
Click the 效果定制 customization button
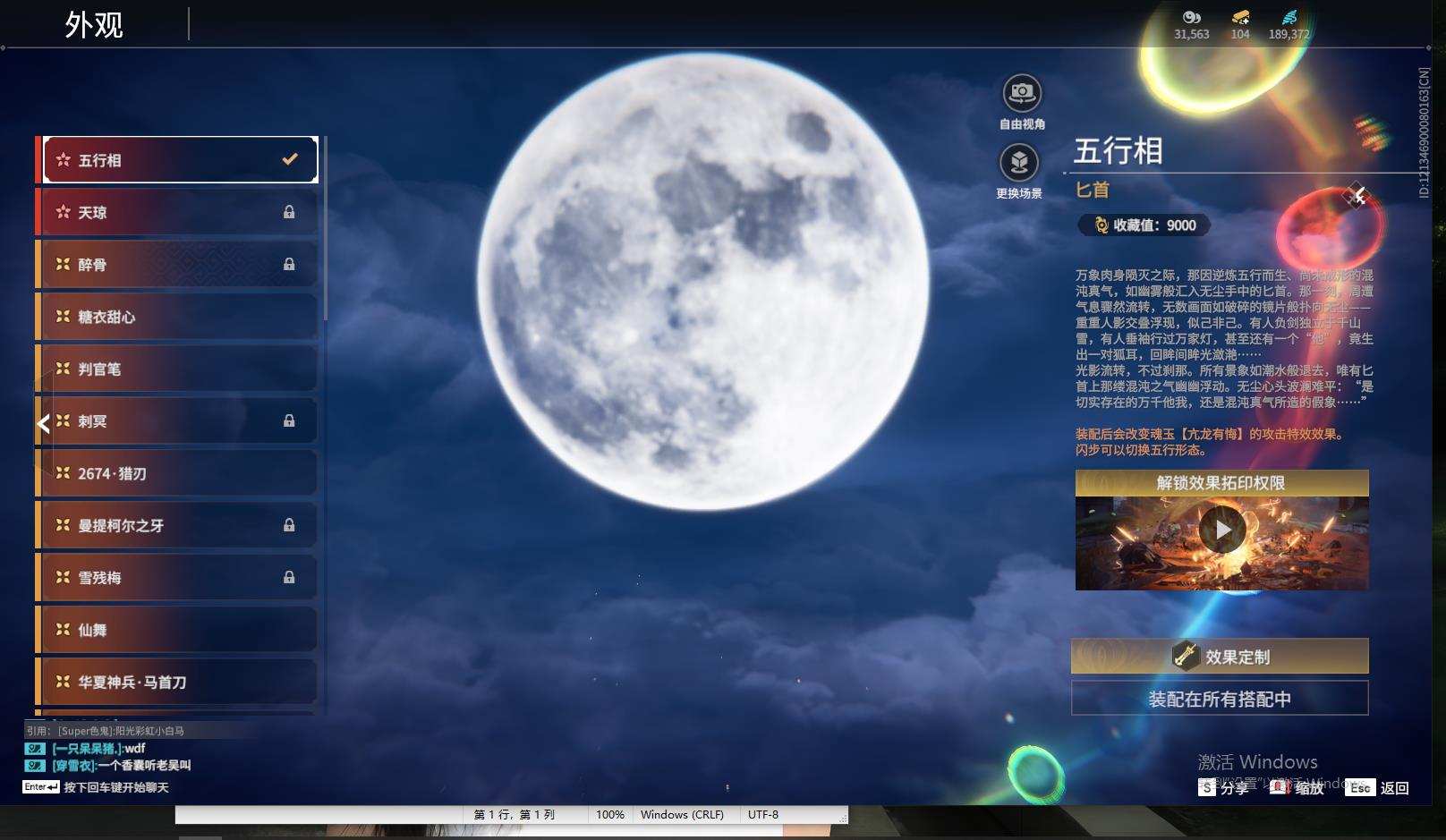tap(1220, 656)
